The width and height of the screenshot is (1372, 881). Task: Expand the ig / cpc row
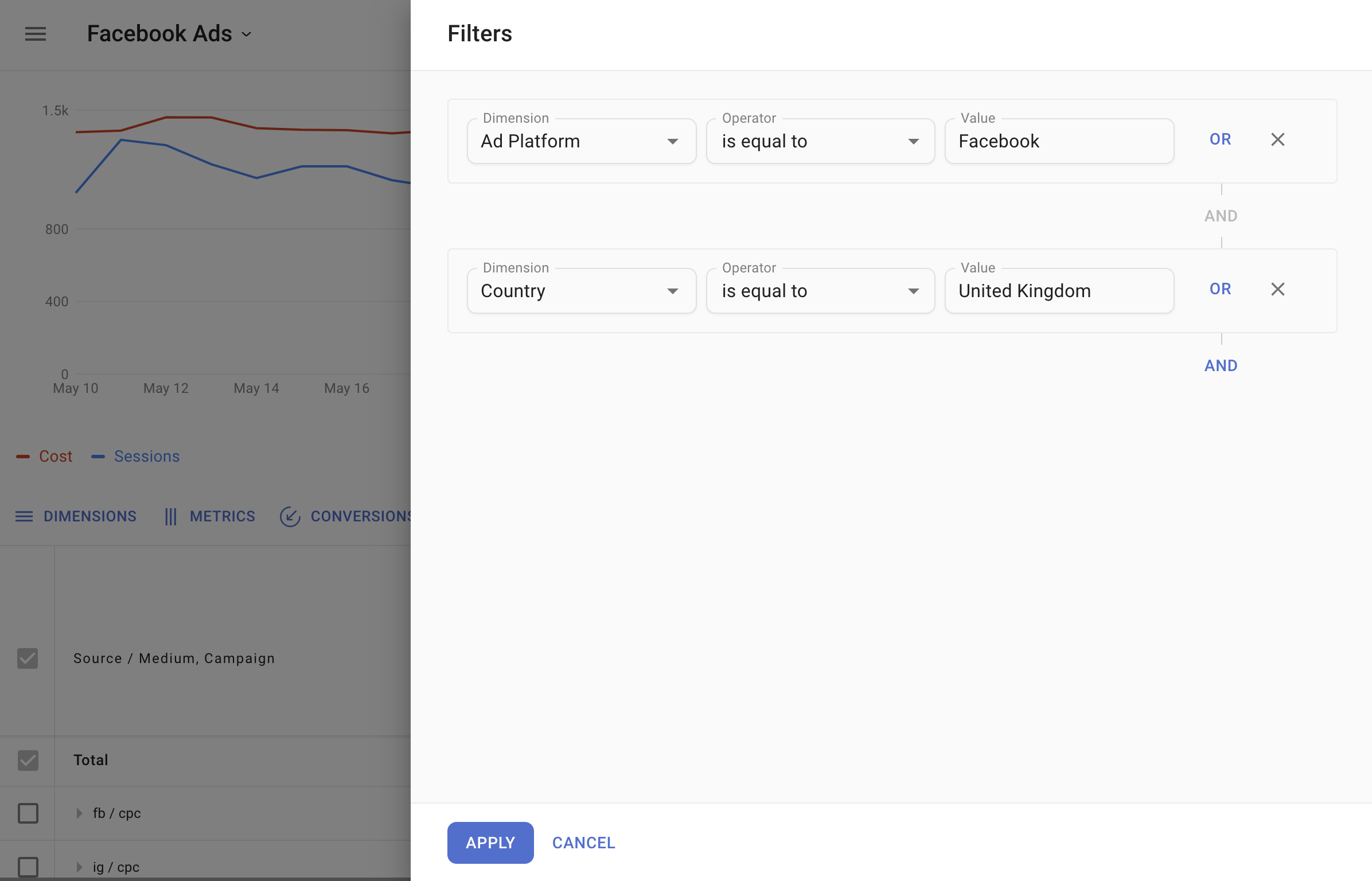coord(80,867)
